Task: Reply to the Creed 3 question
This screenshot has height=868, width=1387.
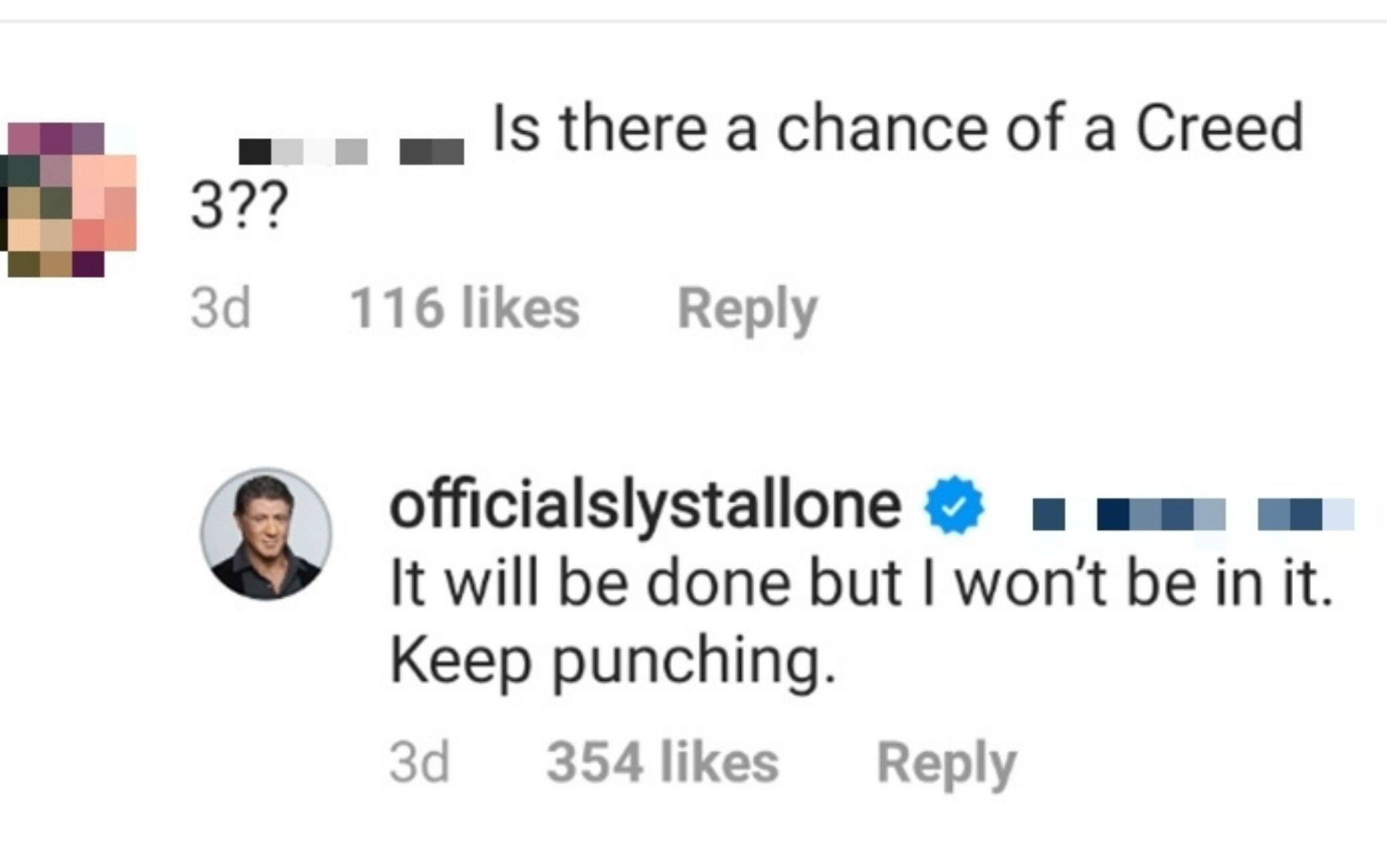Action: (747, 309)
